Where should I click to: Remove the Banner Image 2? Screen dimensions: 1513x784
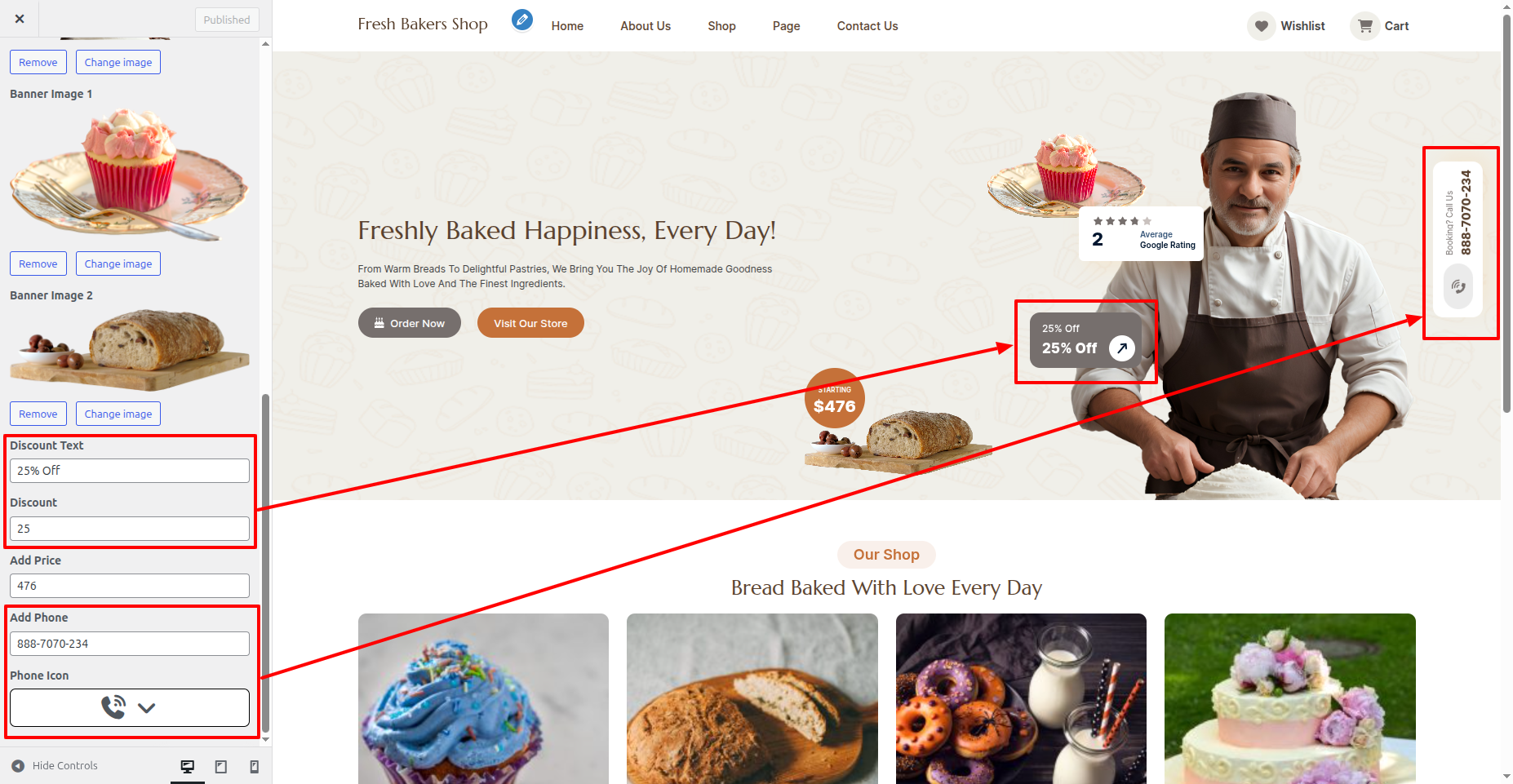pyautogui.click(x=38, y=414)
